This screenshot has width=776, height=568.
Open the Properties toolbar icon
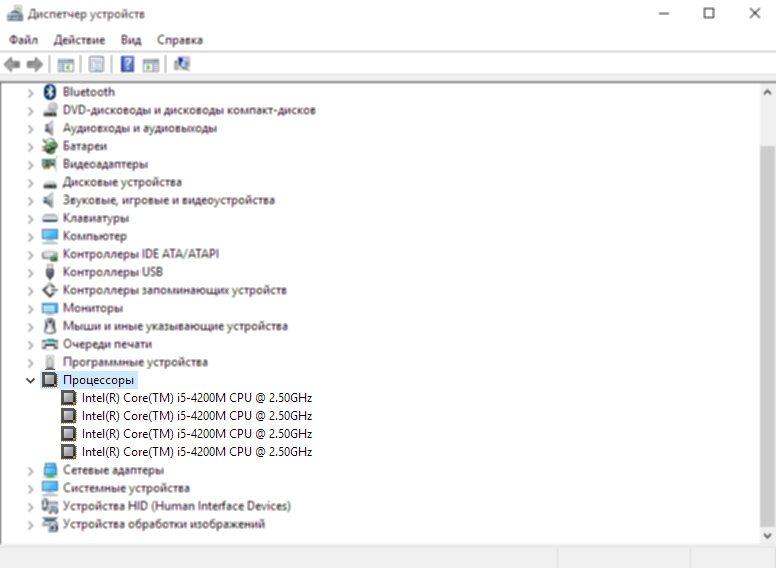click(x=97, y=64)
